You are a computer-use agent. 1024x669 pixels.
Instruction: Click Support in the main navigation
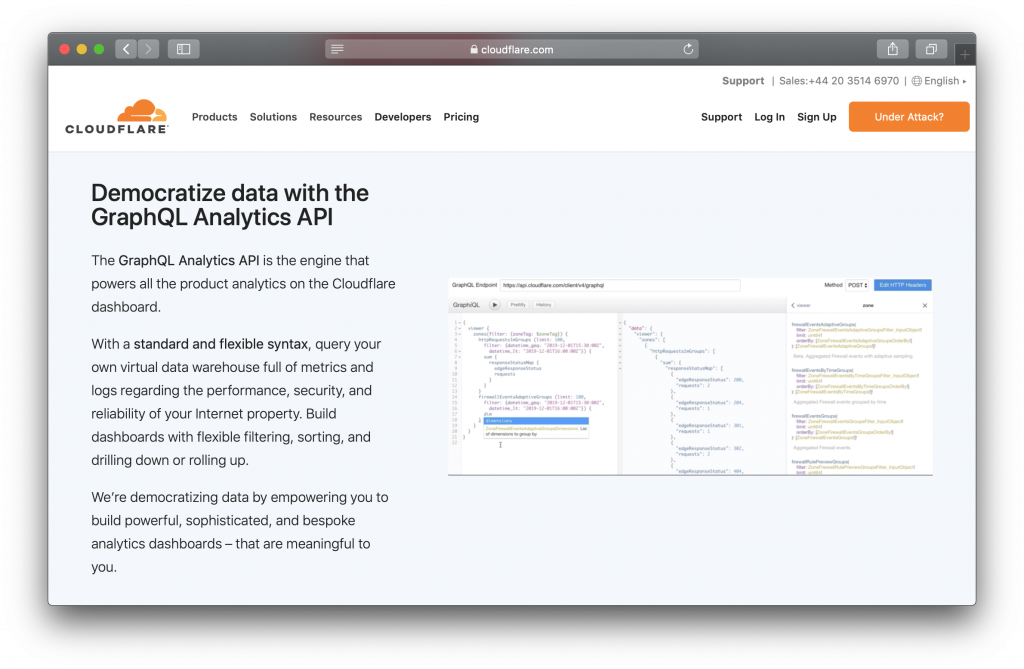coord(722,117)
